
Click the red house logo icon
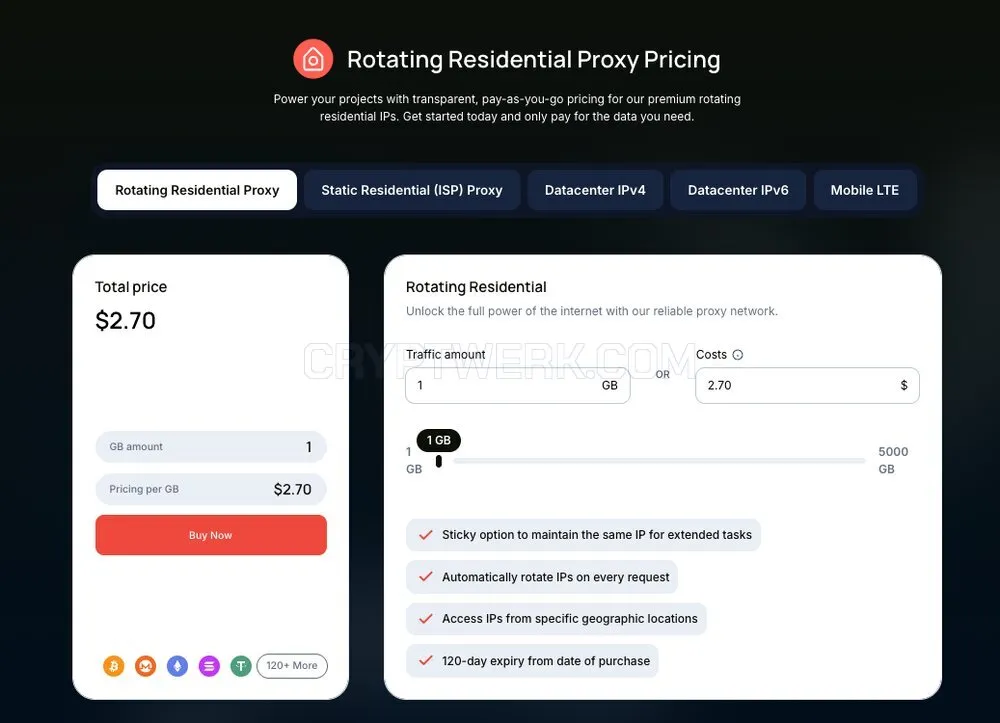coord(313,59)
